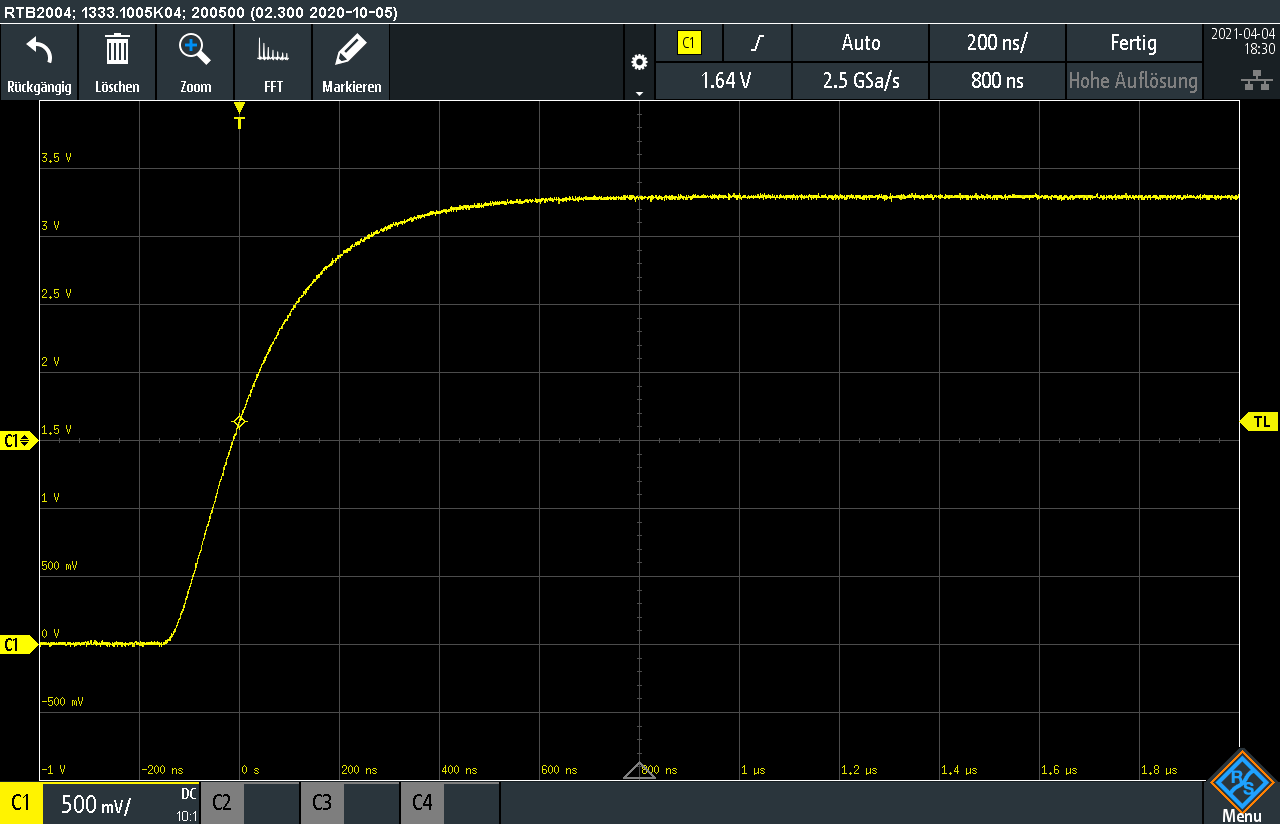Enable channel C3 tab
Viewport: 1280px width, 824px height.
pyautogui.click(x=322, y=802)
